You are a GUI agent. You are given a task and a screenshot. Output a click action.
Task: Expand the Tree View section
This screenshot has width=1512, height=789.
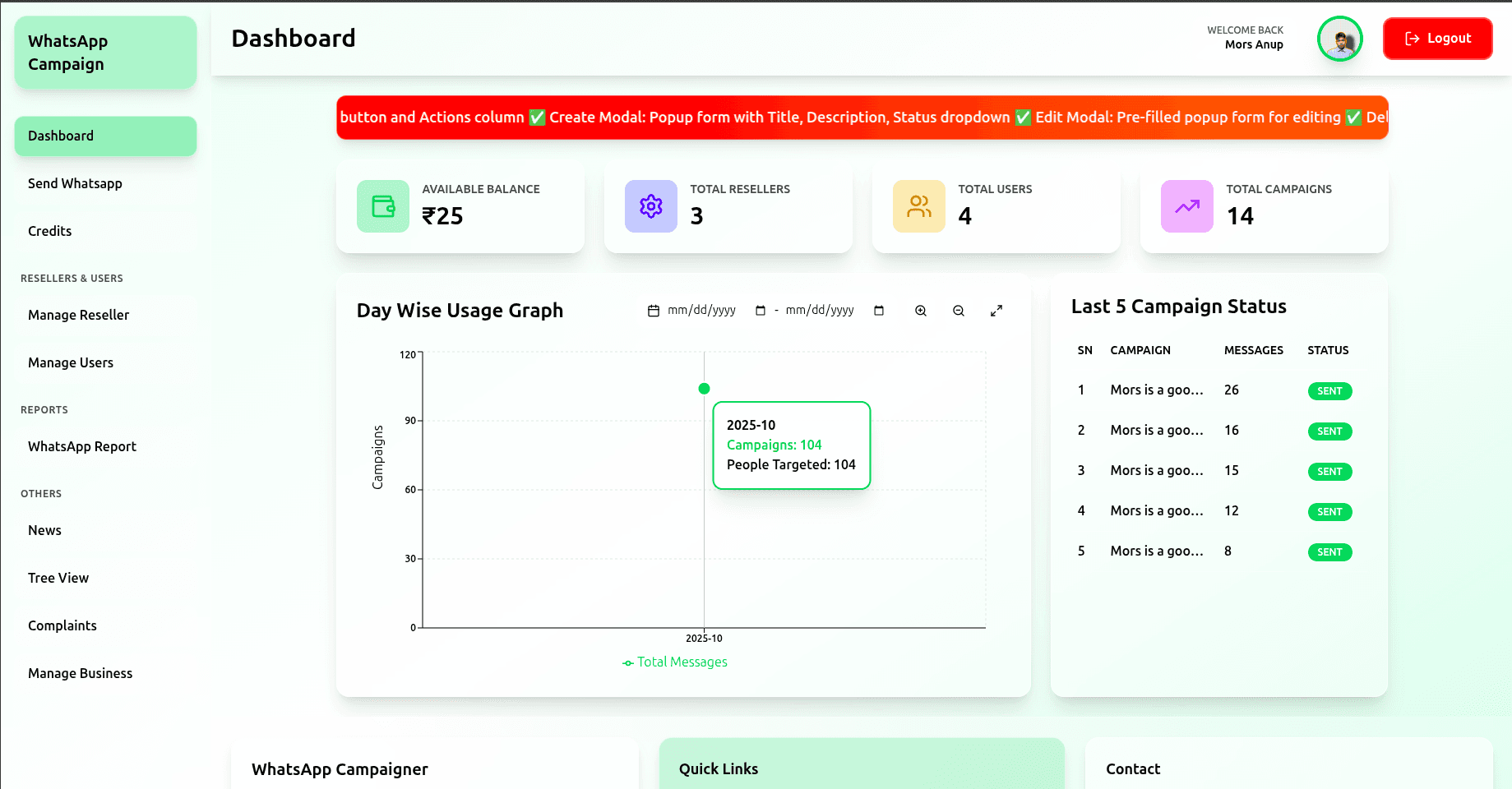(58, 578)
